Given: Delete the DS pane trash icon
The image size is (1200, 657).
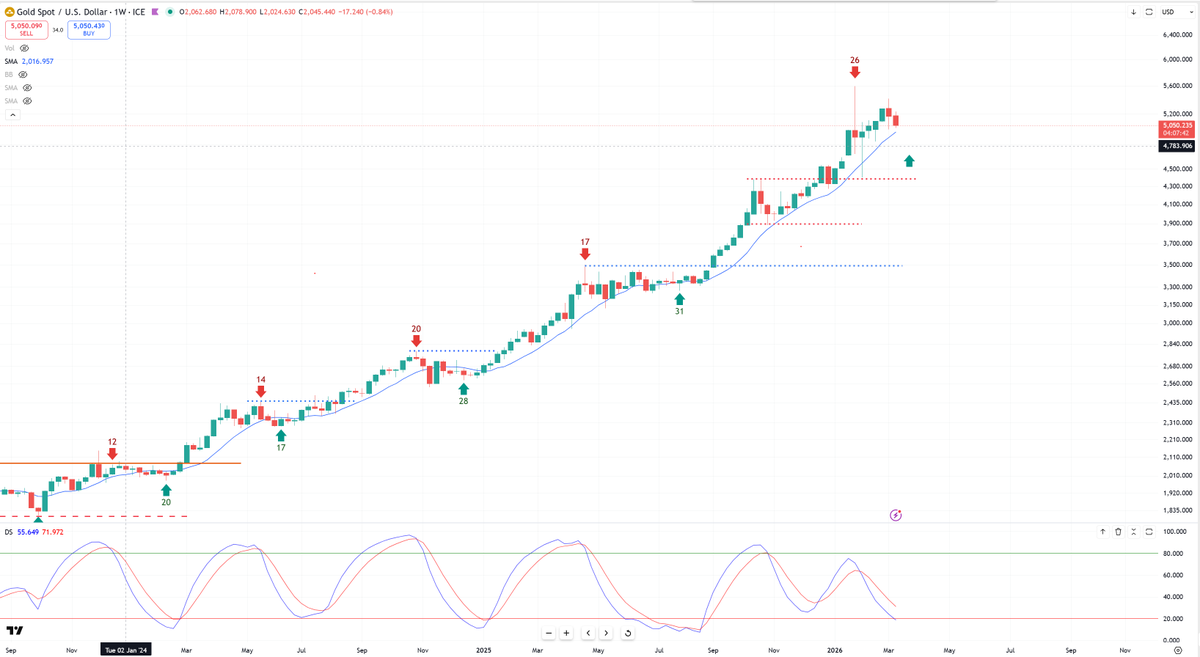Looking at the screenshot, I should [1119, 532].
